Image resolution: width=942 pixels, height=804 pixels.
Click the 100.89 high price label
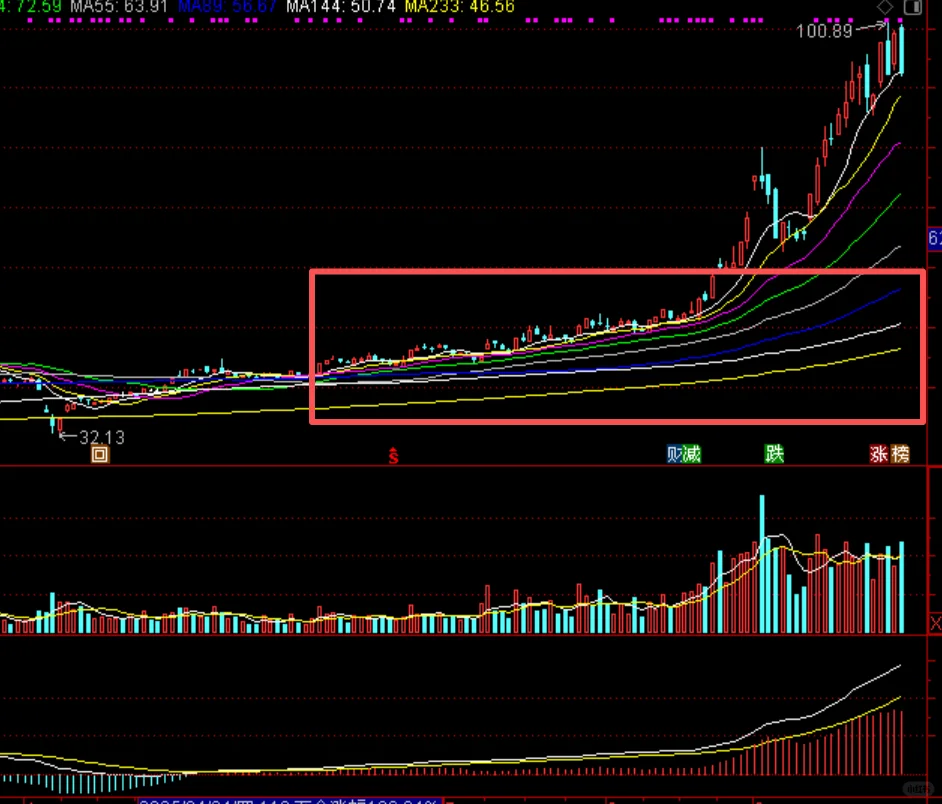click(824, 31)
